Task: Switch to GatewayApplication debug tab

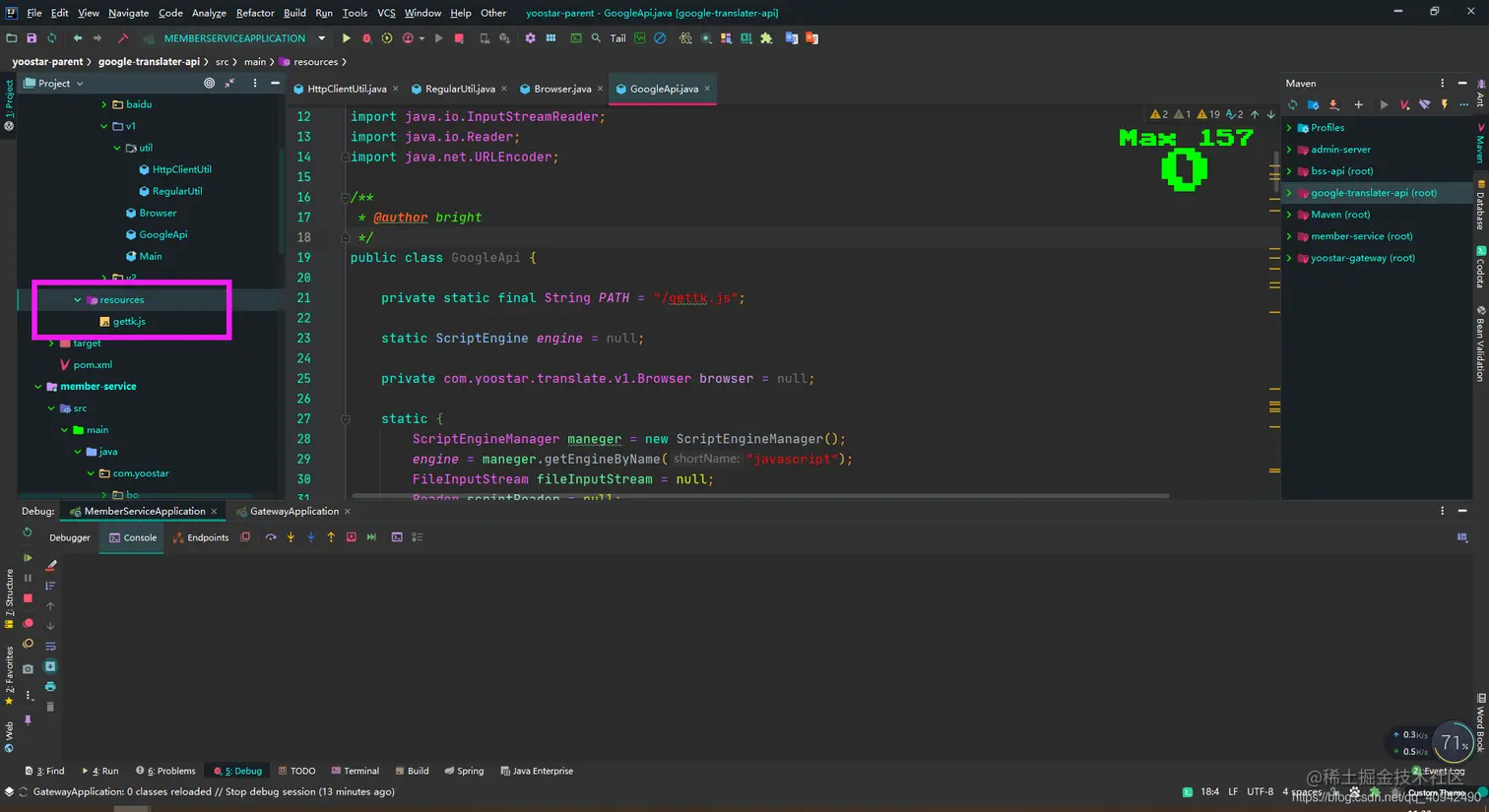Action: click(x=293, y=512)
